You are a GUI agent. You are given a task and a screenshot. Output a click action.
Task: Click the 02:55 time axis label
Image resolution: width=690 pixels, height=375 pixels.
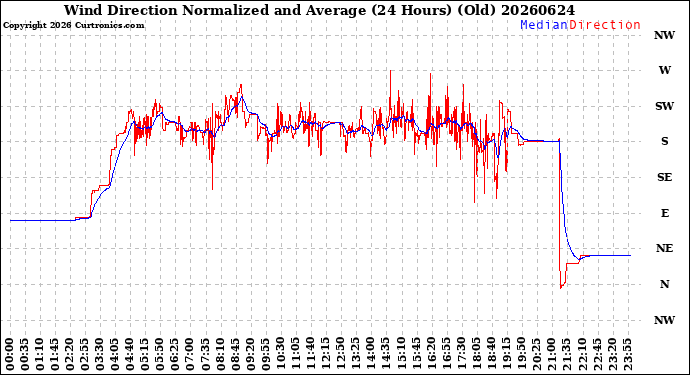click(x=85, y=355)
